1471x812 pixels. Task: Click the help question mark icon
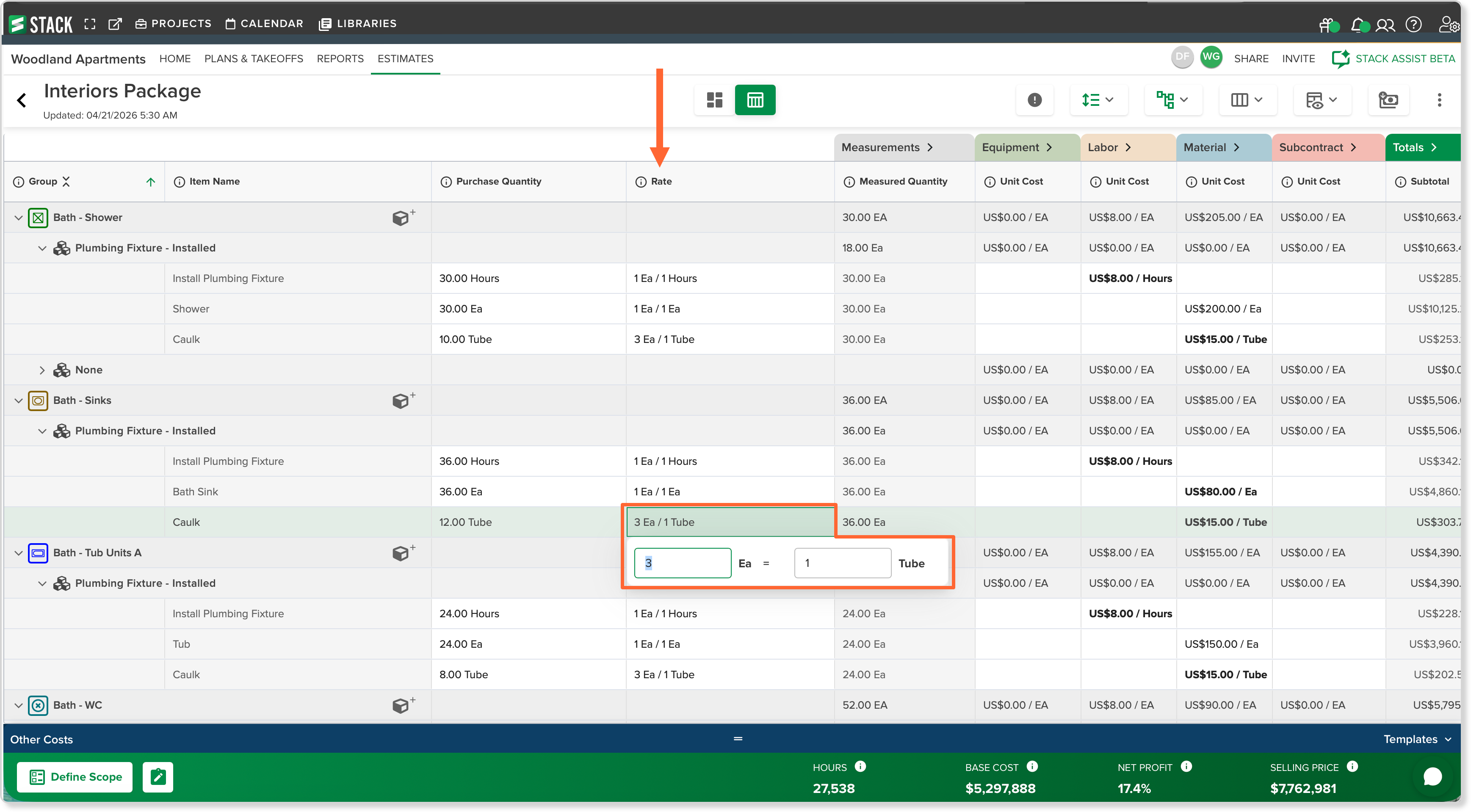tap(1413, 25)
